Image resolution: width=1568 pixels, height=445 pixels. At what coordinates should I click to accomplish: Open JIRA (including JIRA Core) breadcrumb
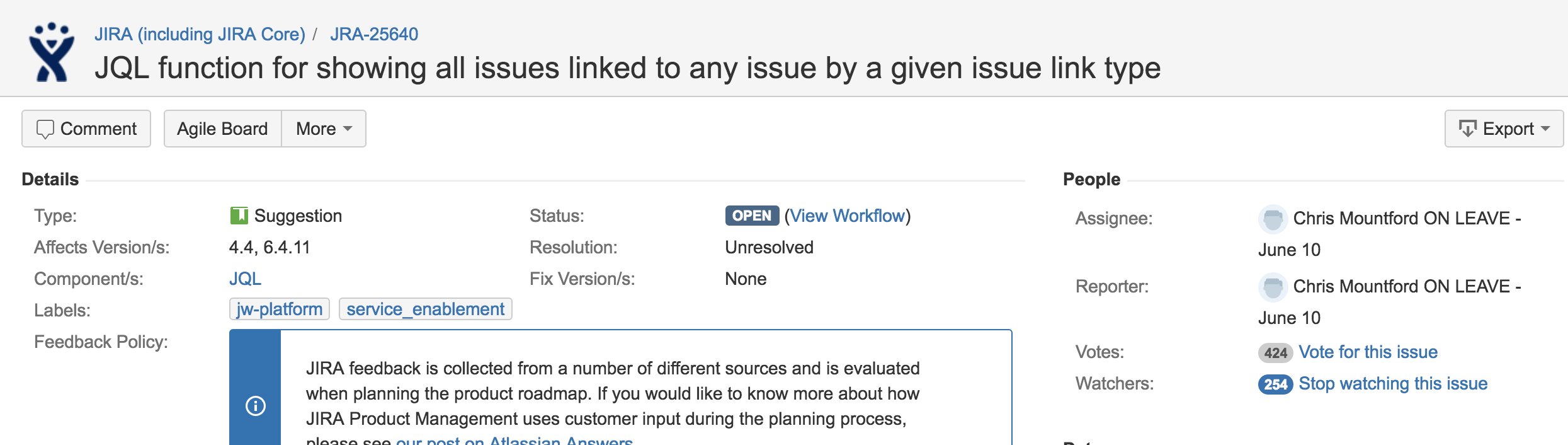coord(200,34)
